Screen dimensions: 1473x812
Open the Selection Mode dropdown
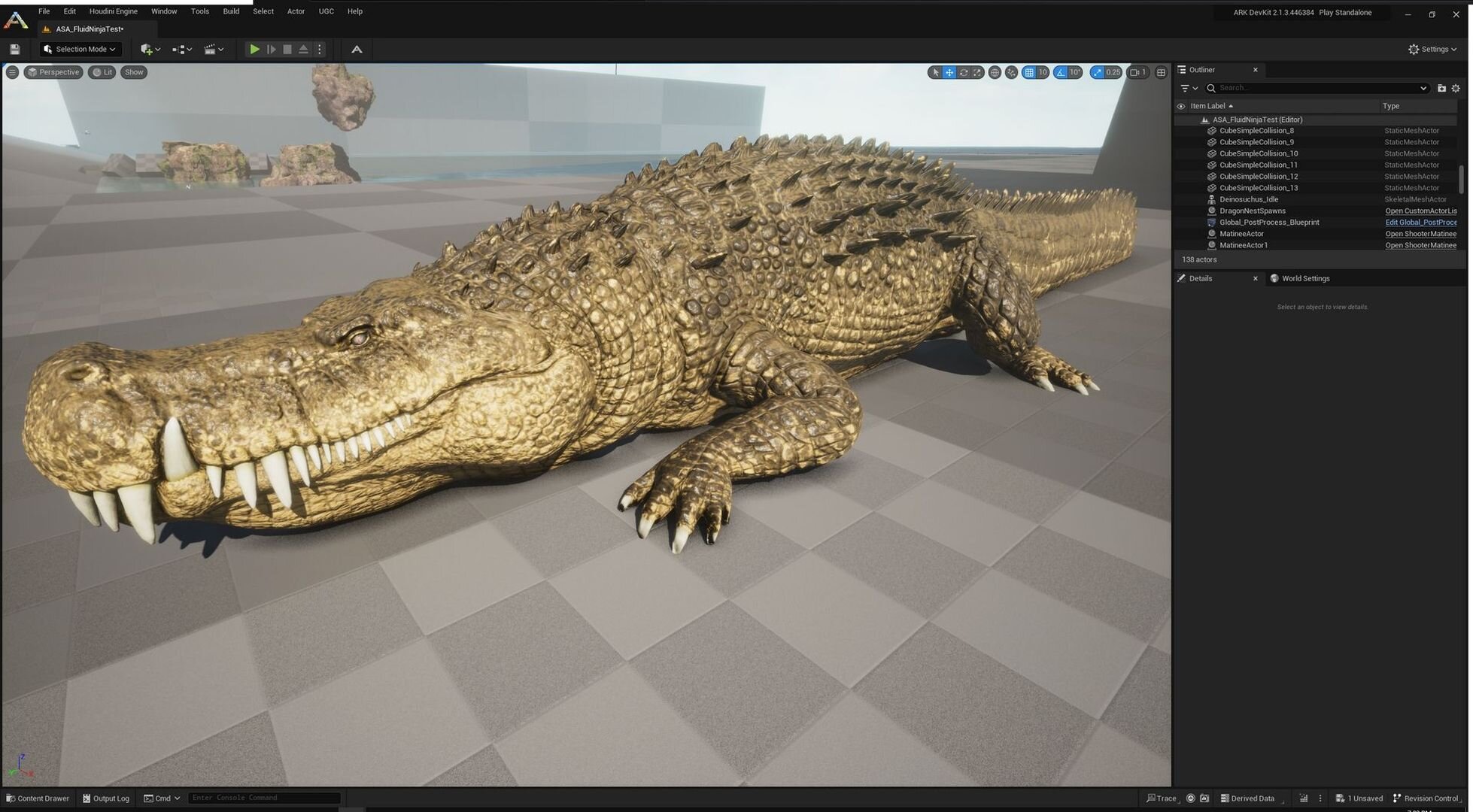tap(80, 50)
